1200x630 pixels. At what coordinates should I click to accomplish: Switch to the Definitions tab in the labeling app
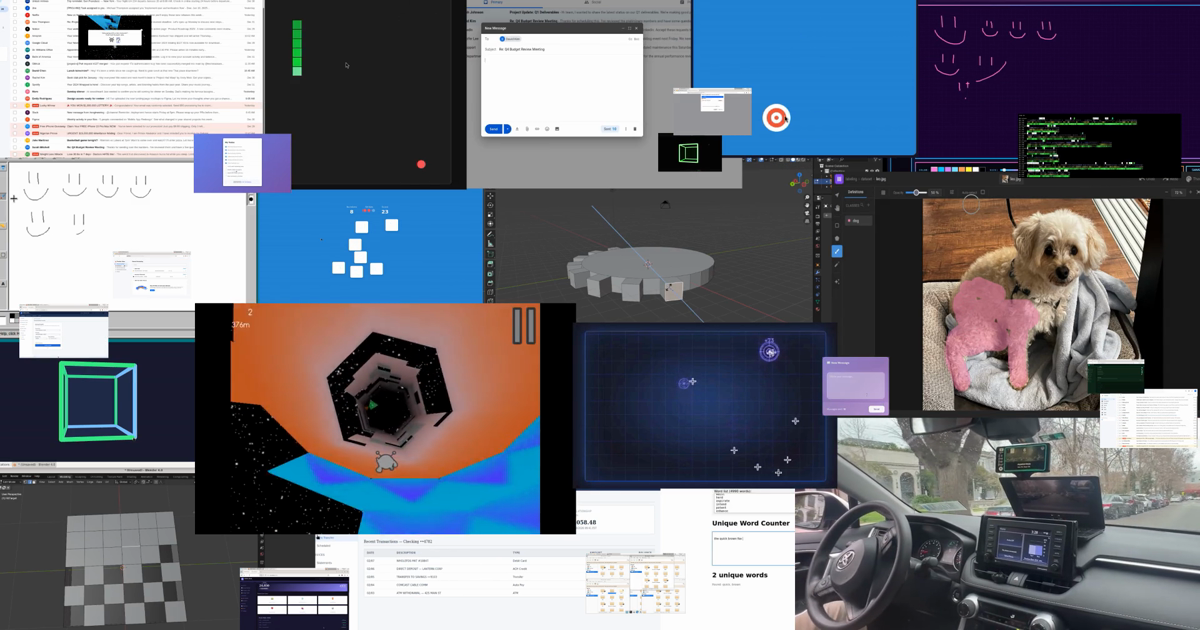click(x=855, y=192)
